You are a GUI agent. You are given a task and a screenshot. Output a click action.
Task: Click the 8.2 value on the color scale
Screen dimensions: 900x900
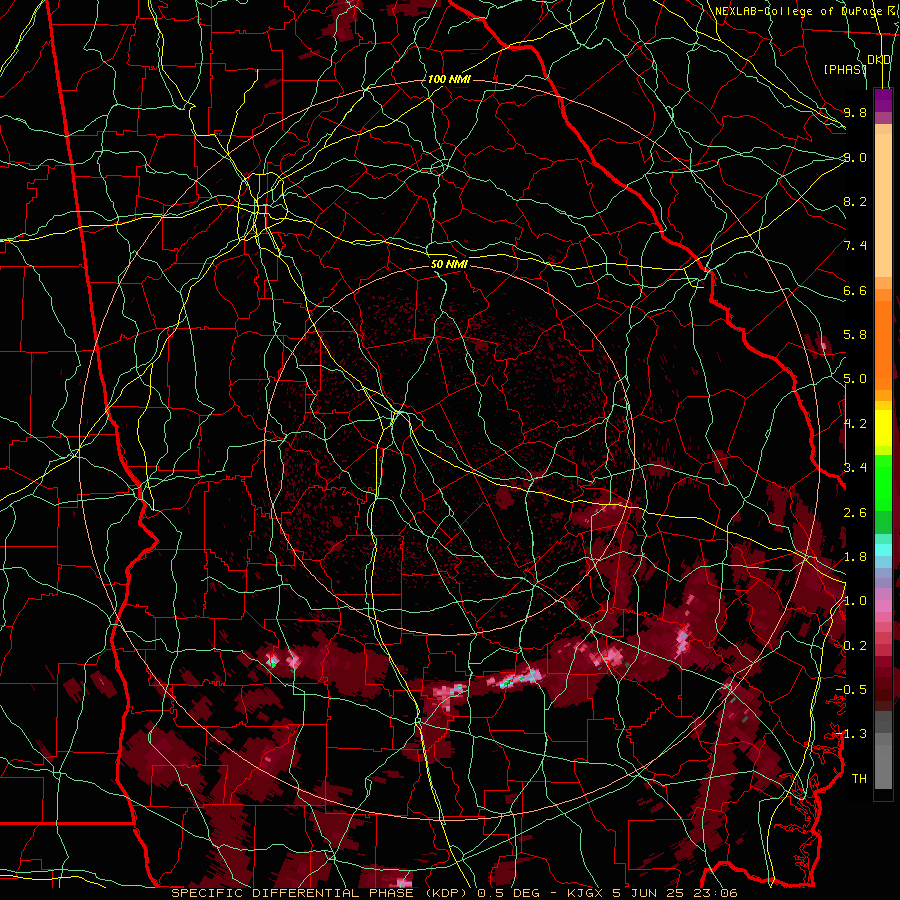point(855,201)
